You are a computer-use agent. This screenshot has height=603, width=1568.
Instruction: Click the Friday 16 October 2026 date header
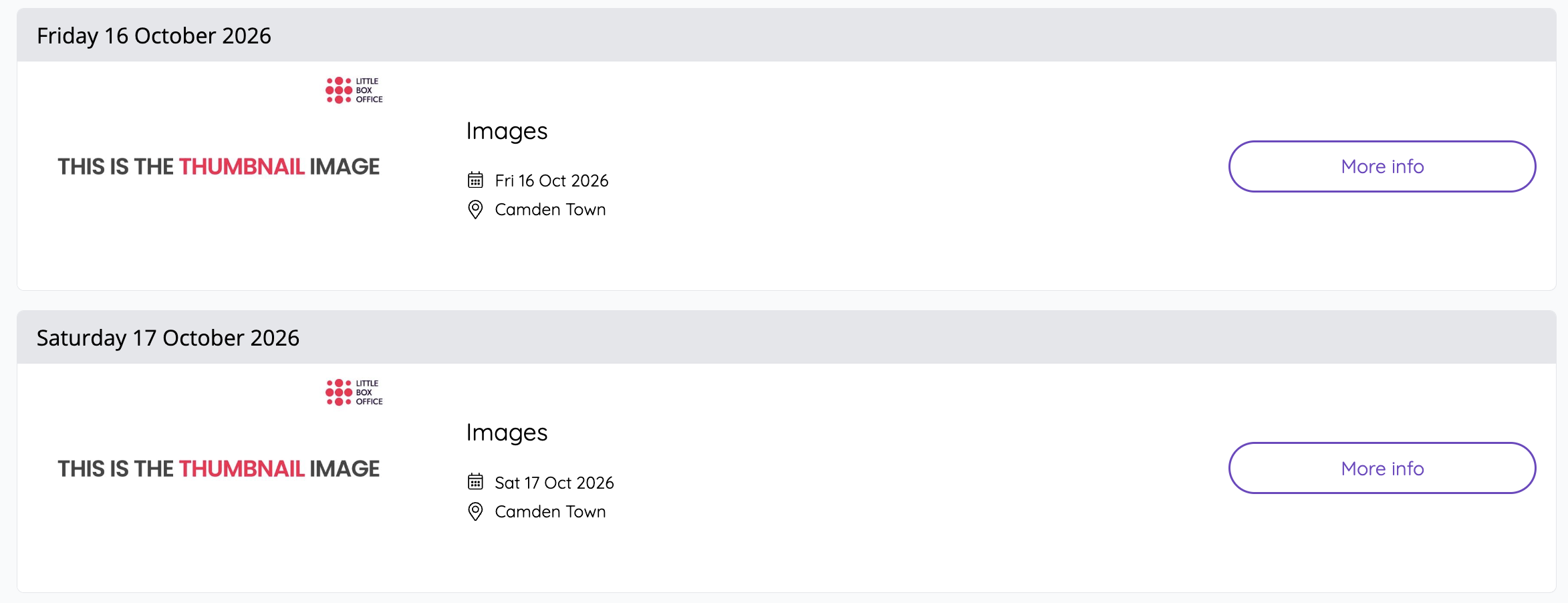(154, 35)
